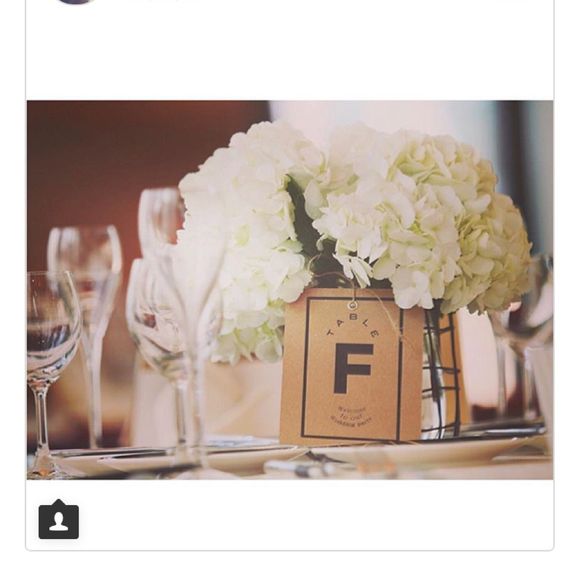Click the arched TABLE text on the card
This screenshot has height=580, width=580.
353,327
